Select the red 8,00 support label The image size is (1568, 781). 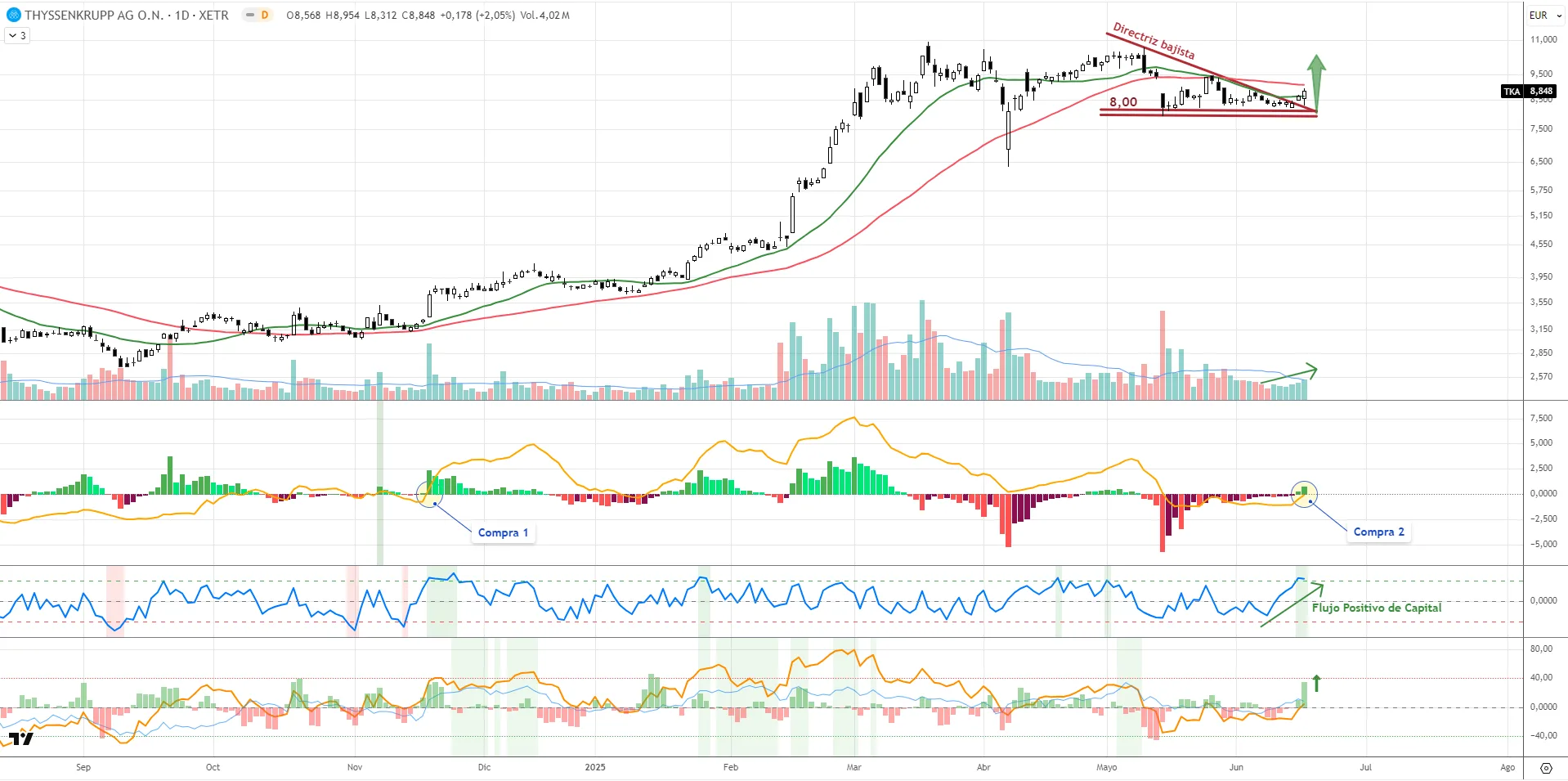[1122, 102]
